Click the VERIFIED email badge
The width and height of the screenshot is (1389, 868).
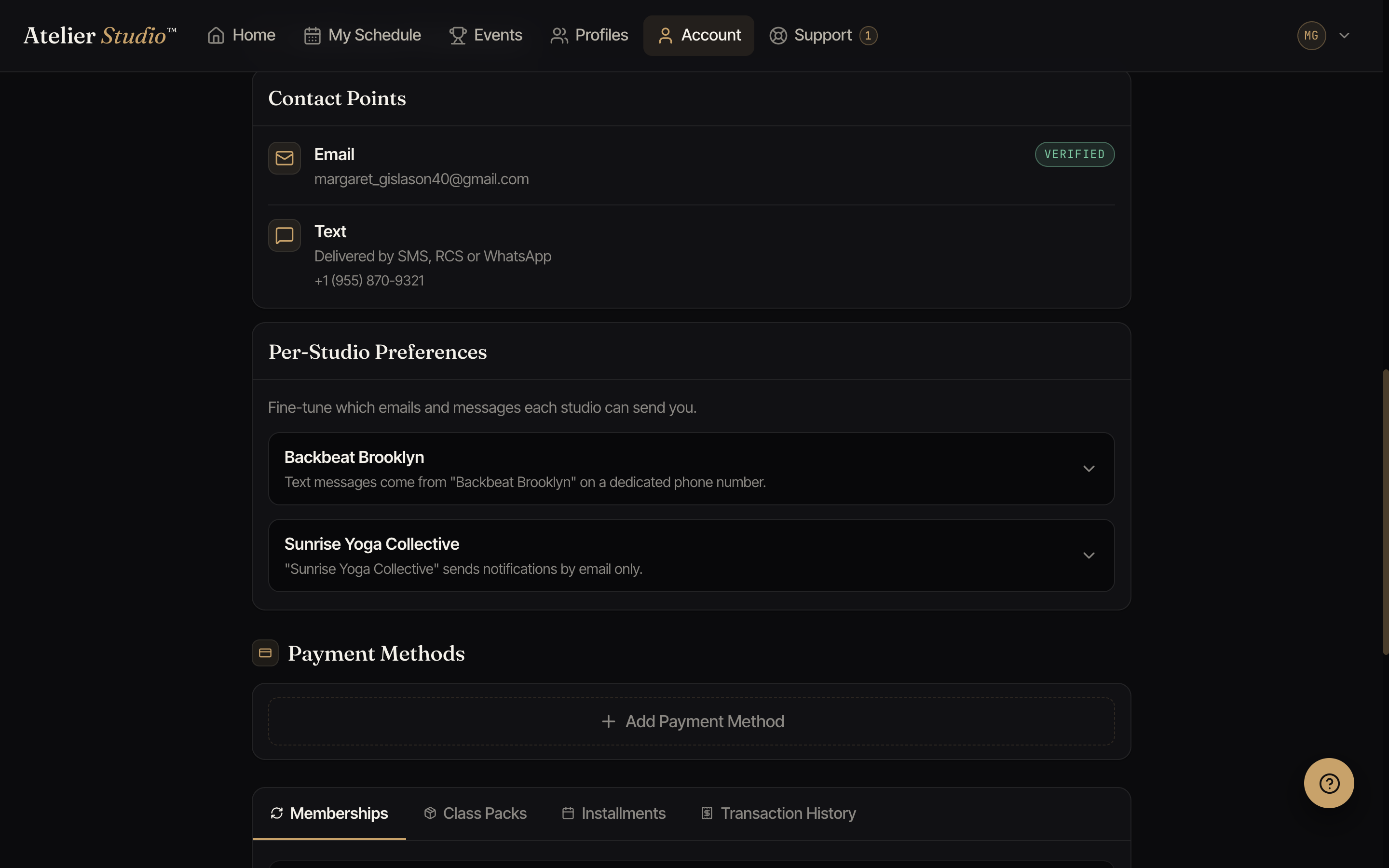pos(1075,154)
